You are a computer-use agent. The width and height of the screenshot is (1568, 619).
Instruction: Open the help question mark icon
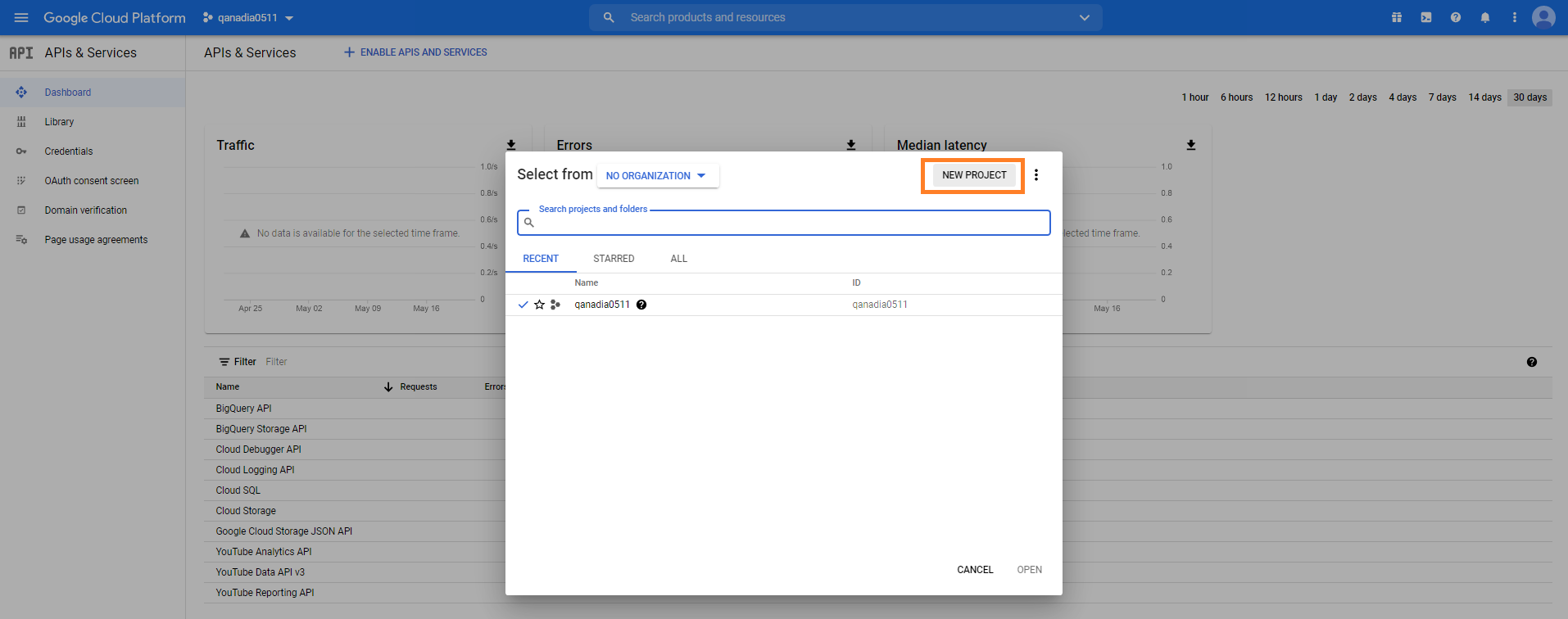click(1456, 17)
